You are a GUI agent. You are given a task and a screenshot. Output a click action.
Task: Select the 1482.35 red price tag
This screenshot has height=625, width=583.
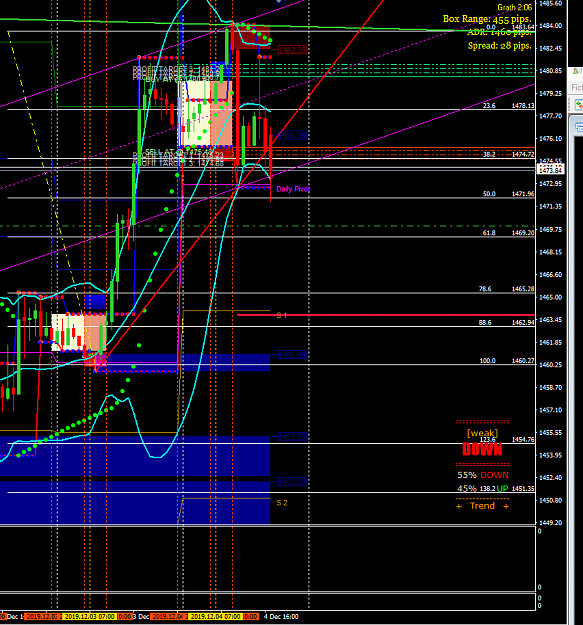click(x=292, y=50)
